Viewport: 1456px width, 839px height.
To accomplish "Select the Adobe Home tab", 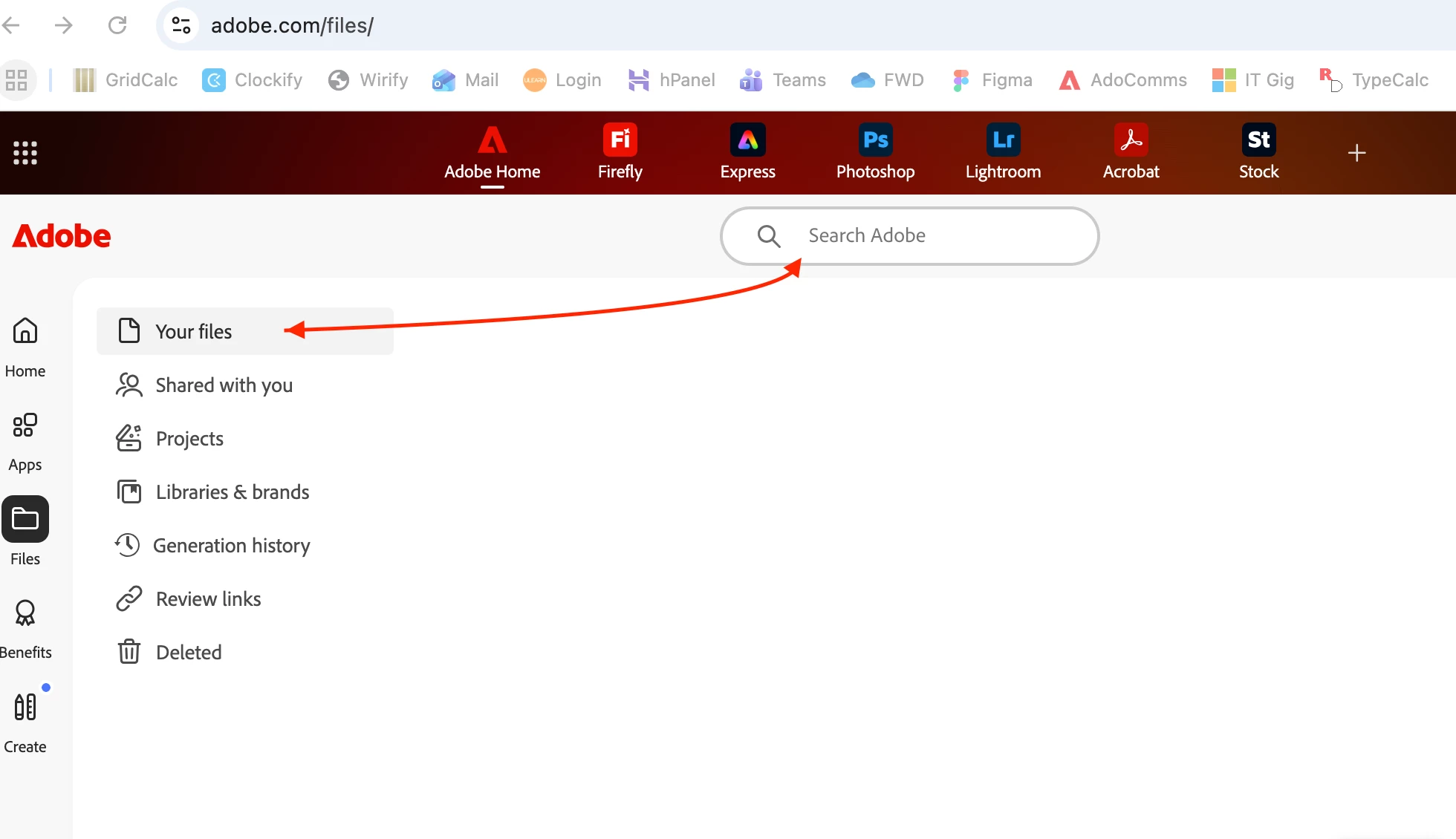I will 492,151.
